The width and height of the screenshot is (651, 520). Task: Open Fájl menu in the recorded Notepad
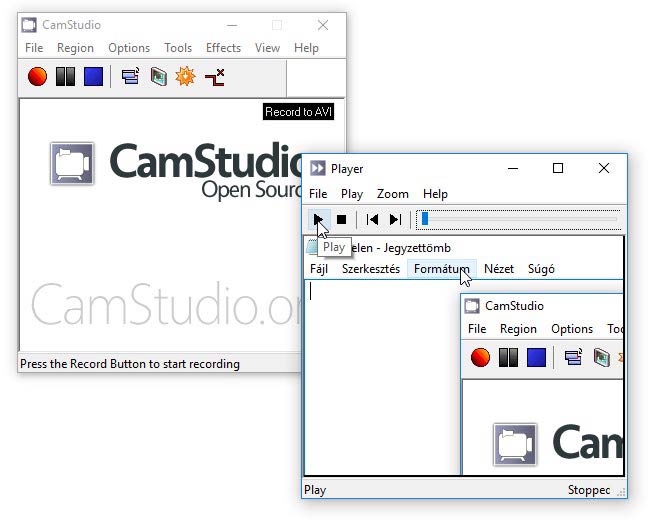click(x=319, y=269)
